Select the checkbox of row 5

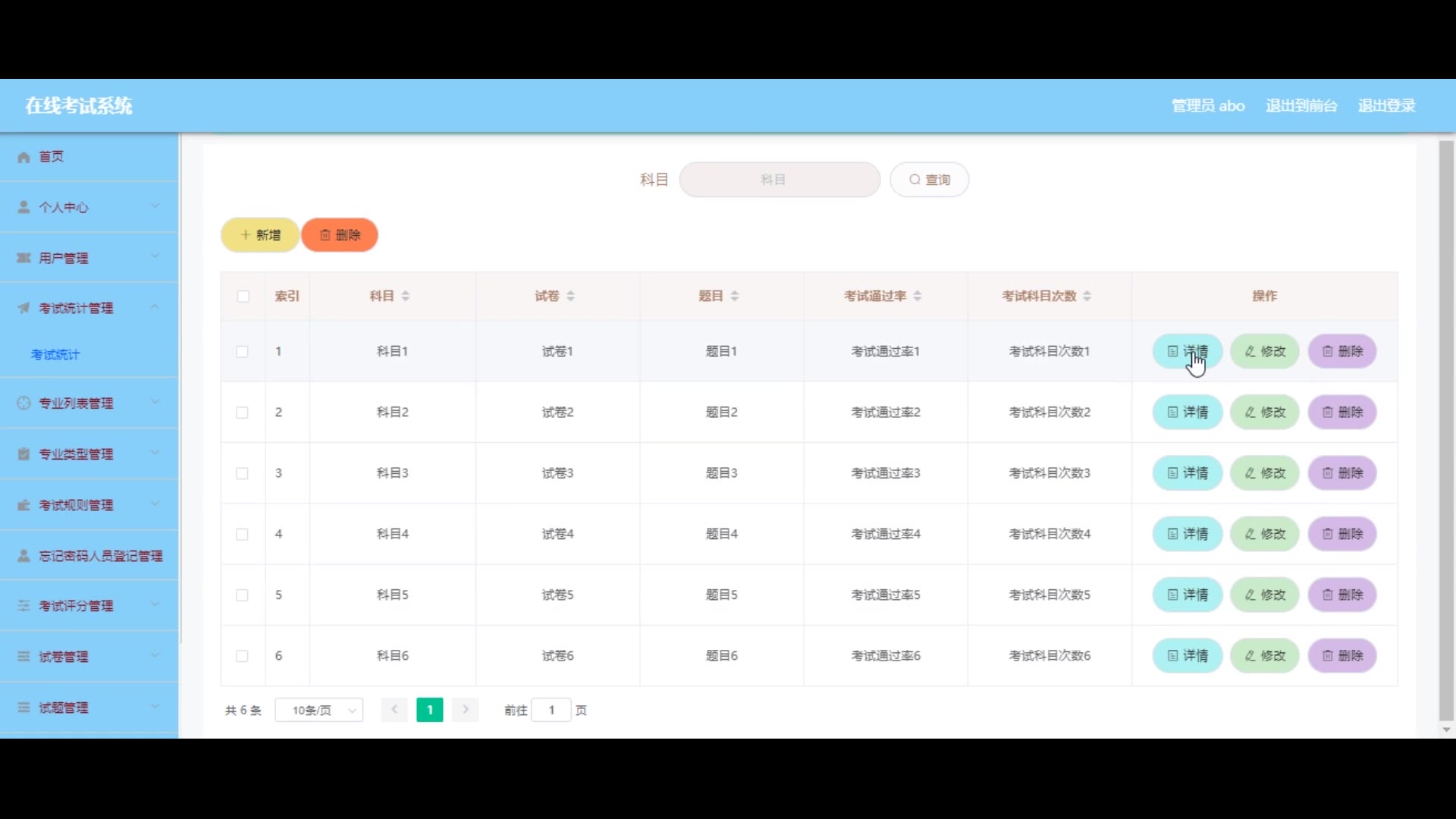(x=242, y=595)
